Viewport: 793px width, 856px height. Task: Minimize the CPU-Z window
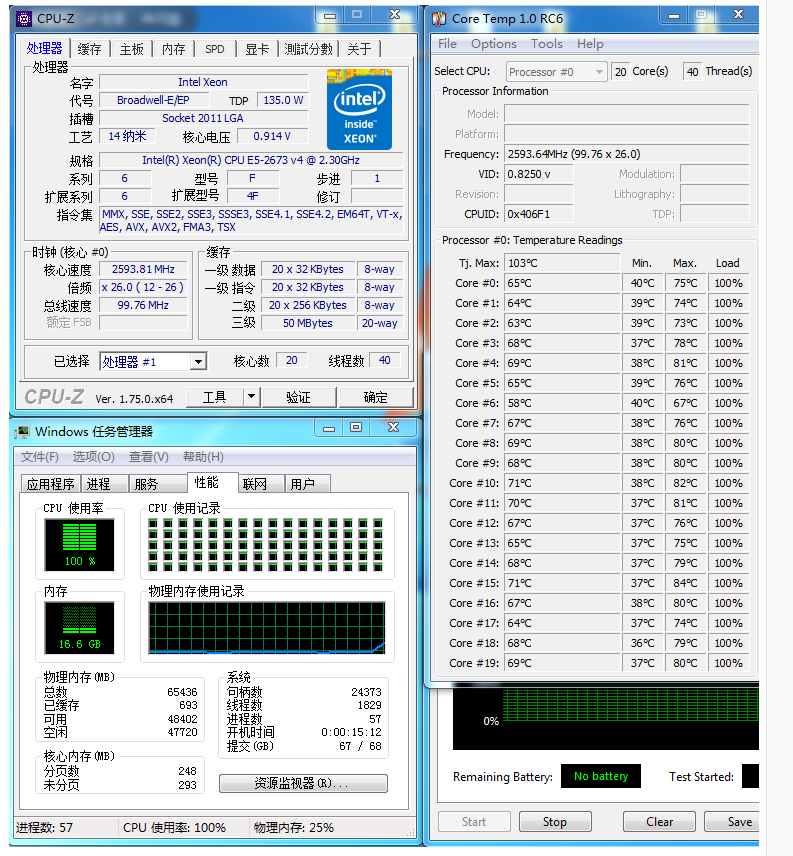tap(330, 16)
